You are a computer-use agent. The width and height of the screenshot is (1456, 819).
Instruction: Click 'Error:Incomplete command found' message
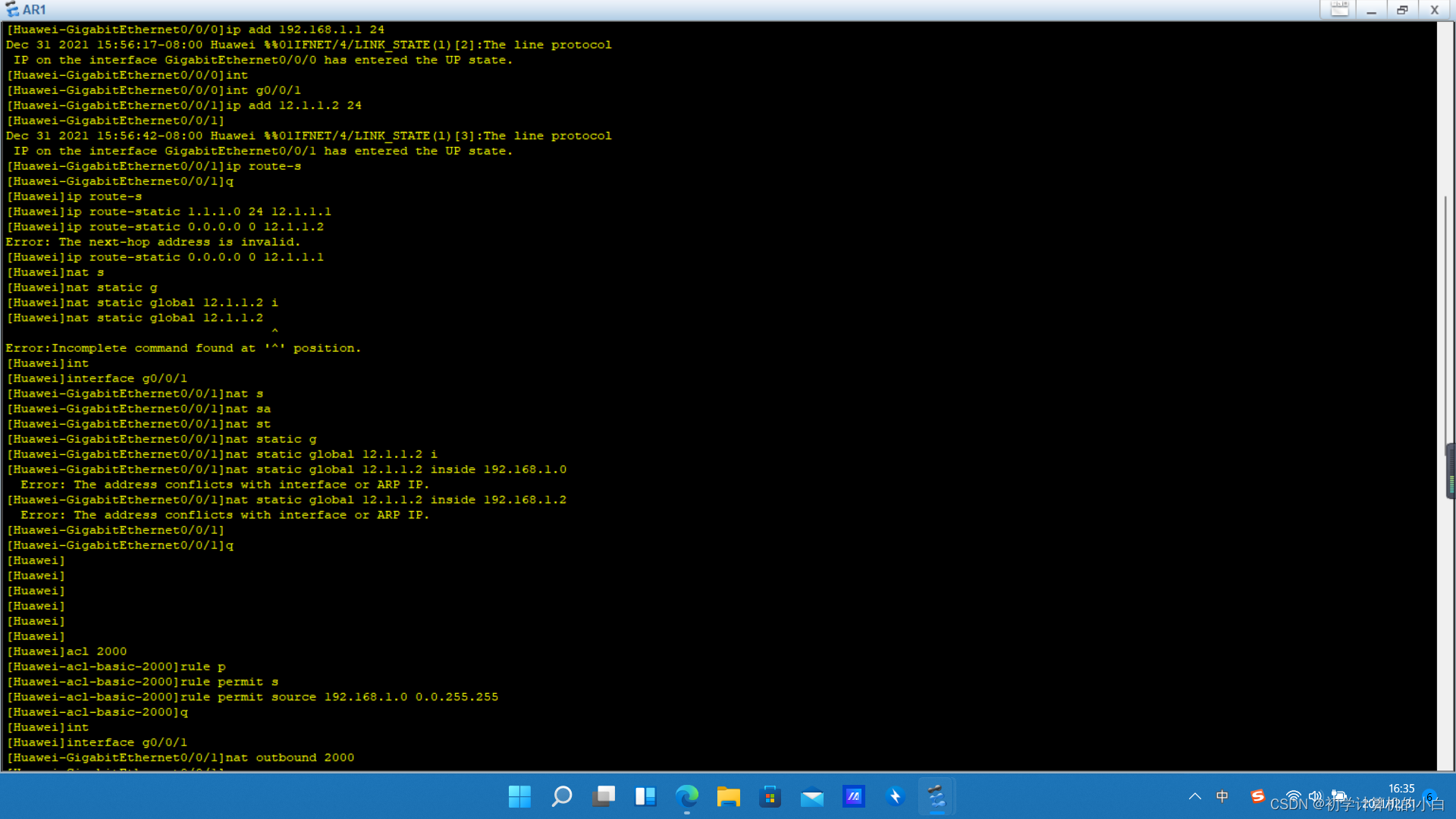(x=184, y=348)
